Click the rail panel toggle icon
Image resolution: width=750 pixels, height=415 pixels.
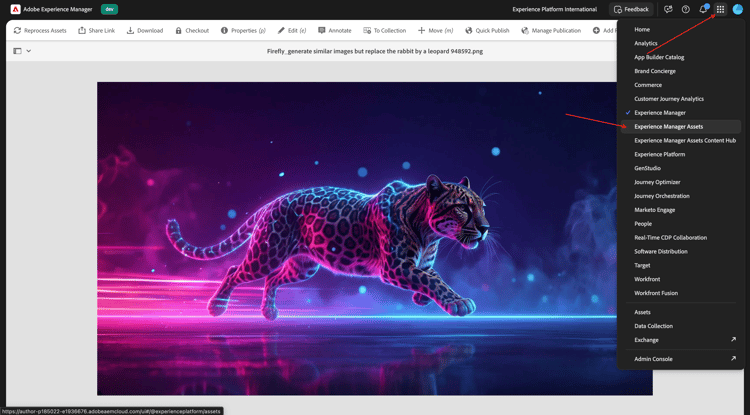click(17, 51)
